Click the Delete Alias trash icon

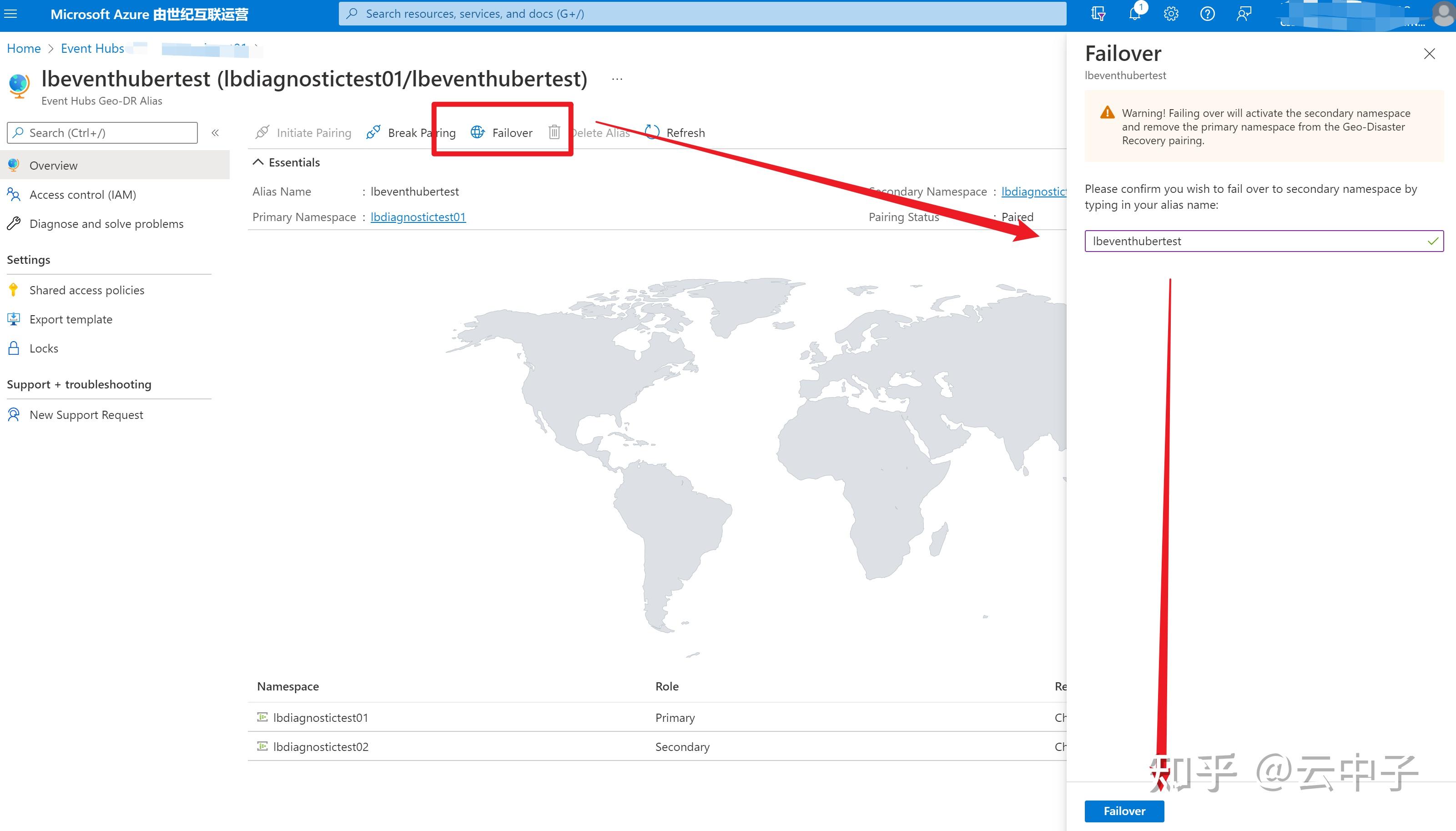click(x=554, y=132)
